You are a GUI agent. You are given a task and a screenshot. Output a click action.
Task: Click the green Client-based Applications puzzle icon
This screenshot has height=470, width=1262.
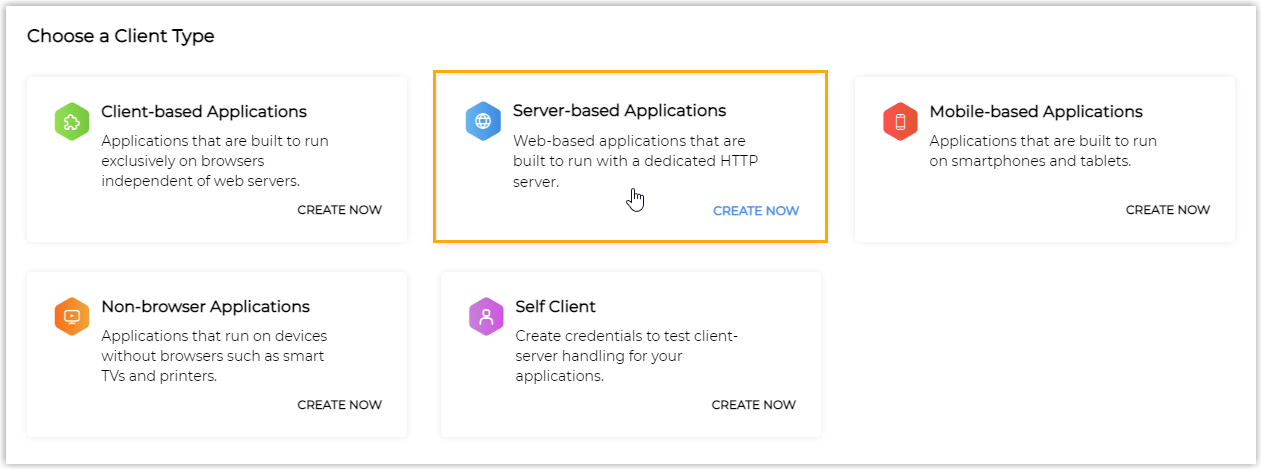pos(72,122)
